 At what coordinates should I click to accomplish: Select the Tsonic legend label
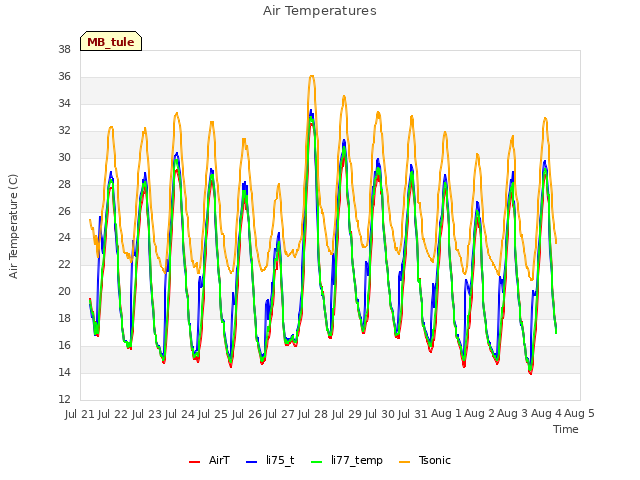coord(435,460)
